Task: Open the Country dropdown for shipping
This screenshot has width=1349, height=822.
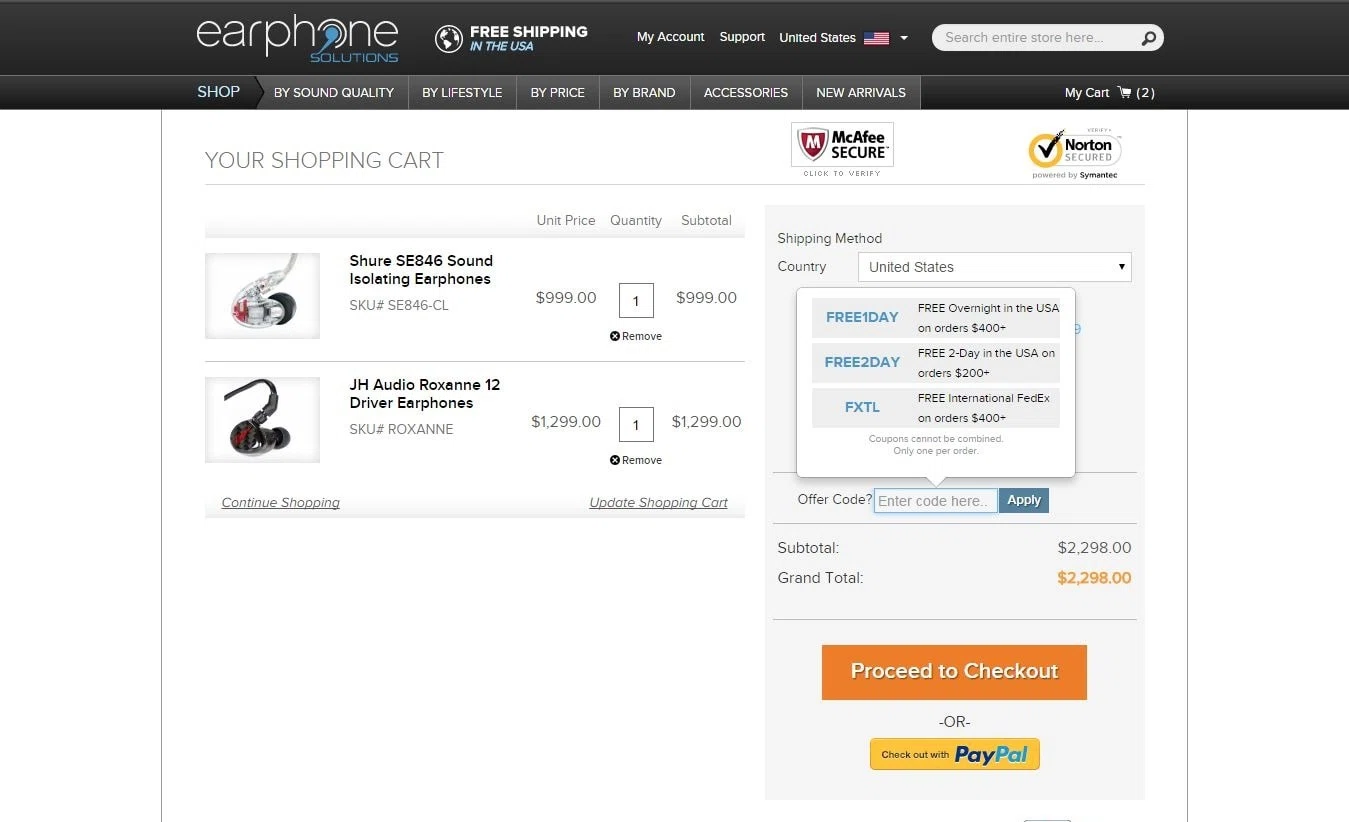Action: (995, 267)
